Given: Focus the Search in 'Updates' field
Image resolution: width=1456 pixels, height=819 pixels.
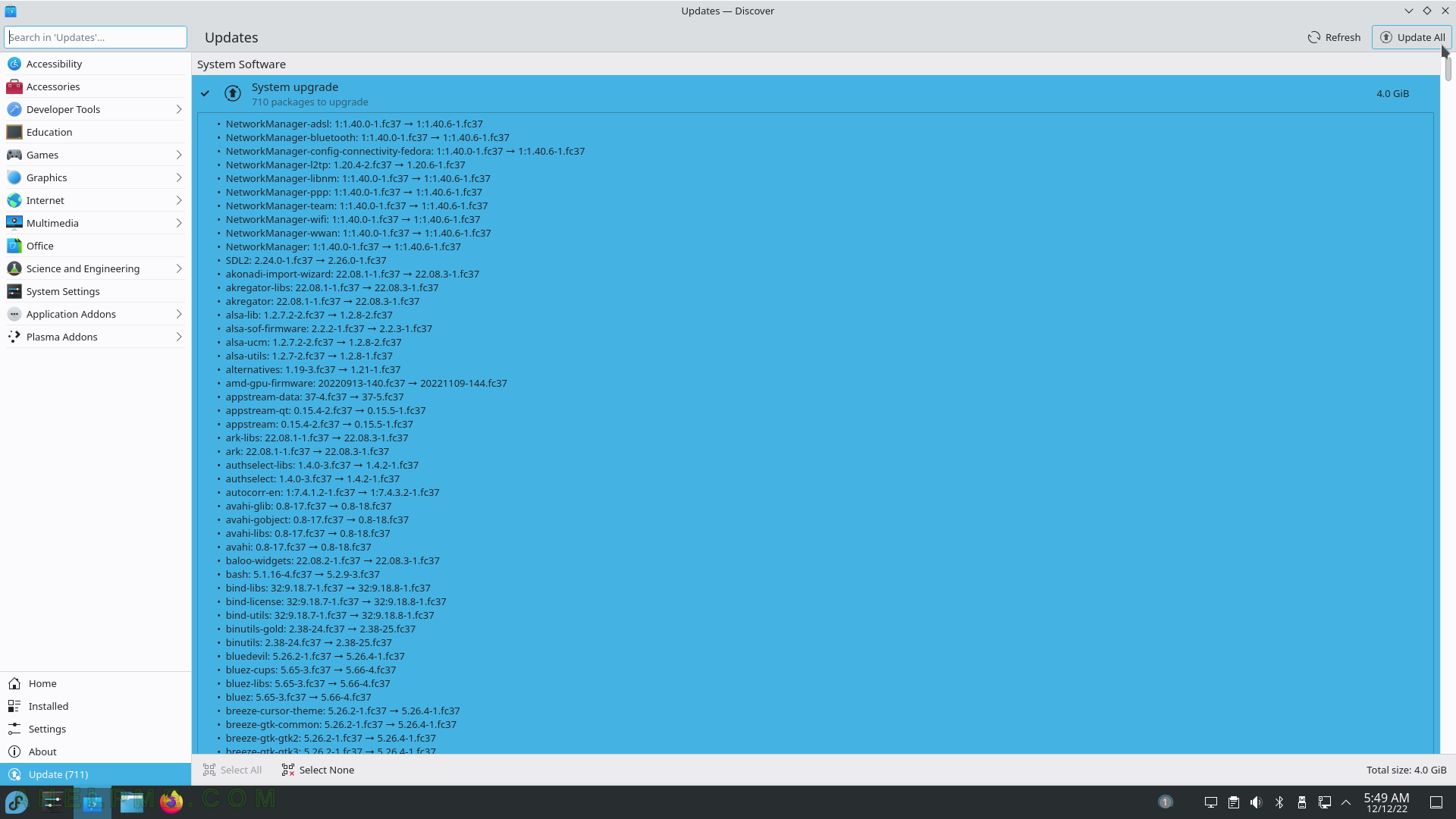Looking at the screenshot, I should 96,37.
